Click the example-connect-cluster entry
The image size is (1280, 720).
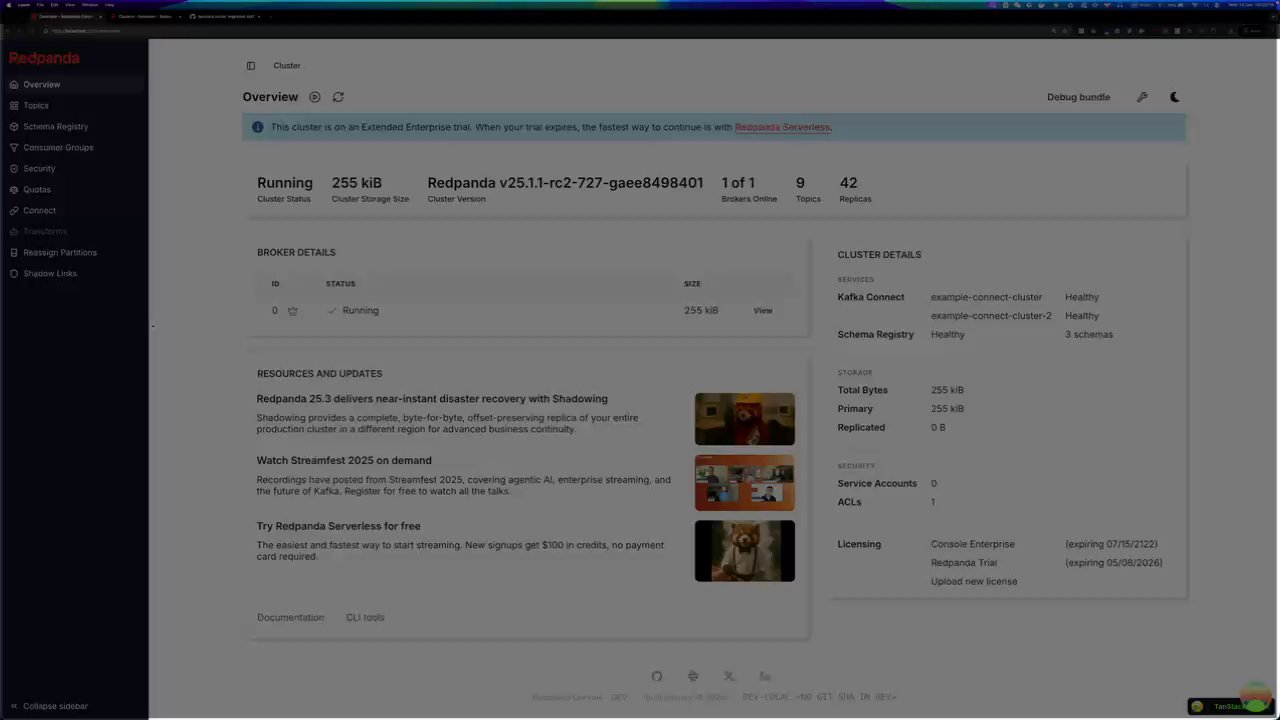(x=986, y=298)
